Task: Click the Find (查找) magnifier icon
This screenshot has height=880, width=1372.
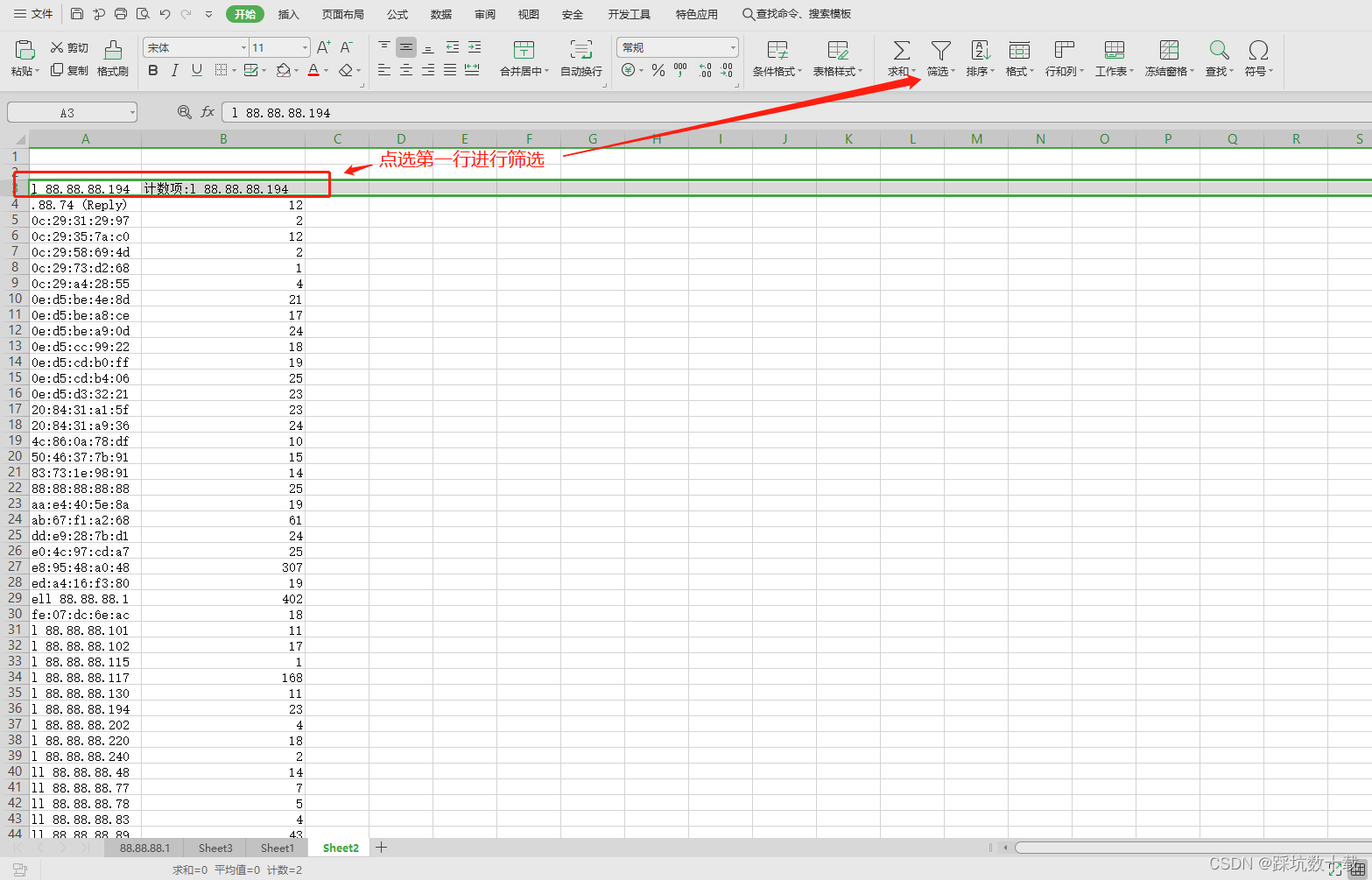Action: click(1219, 50)
